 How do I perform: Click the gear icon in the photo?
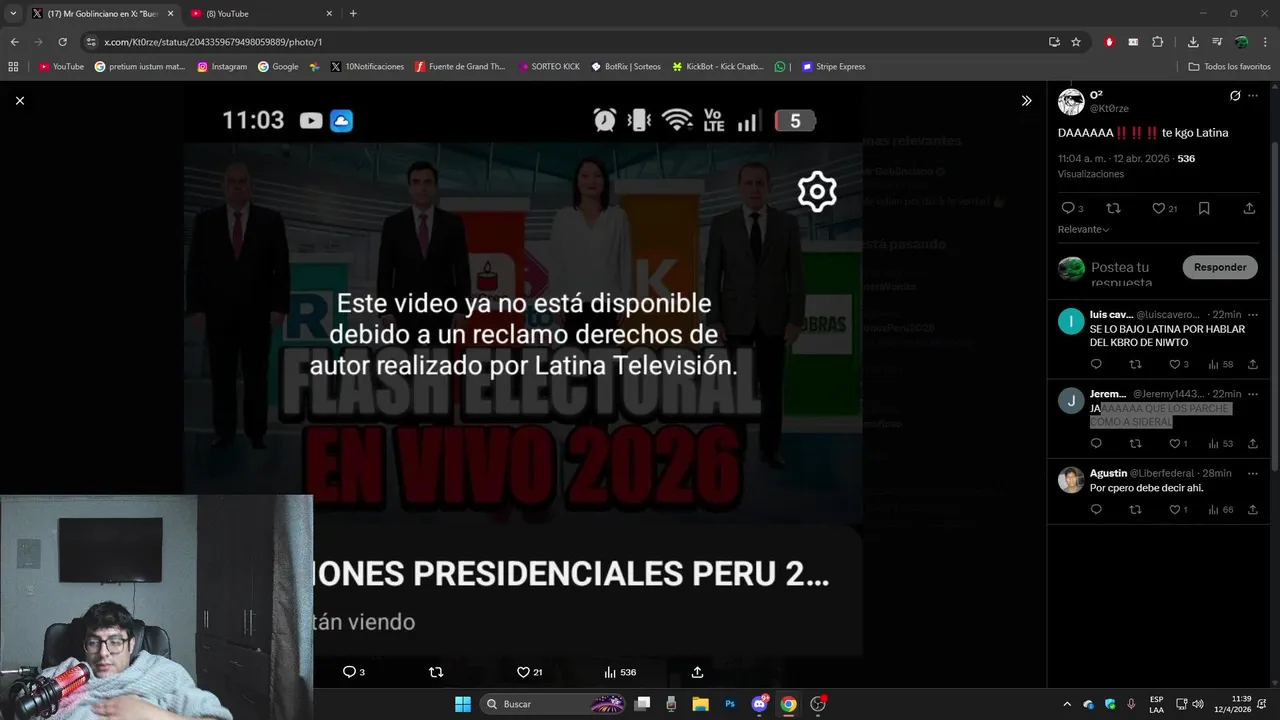(x=817, y=191)
